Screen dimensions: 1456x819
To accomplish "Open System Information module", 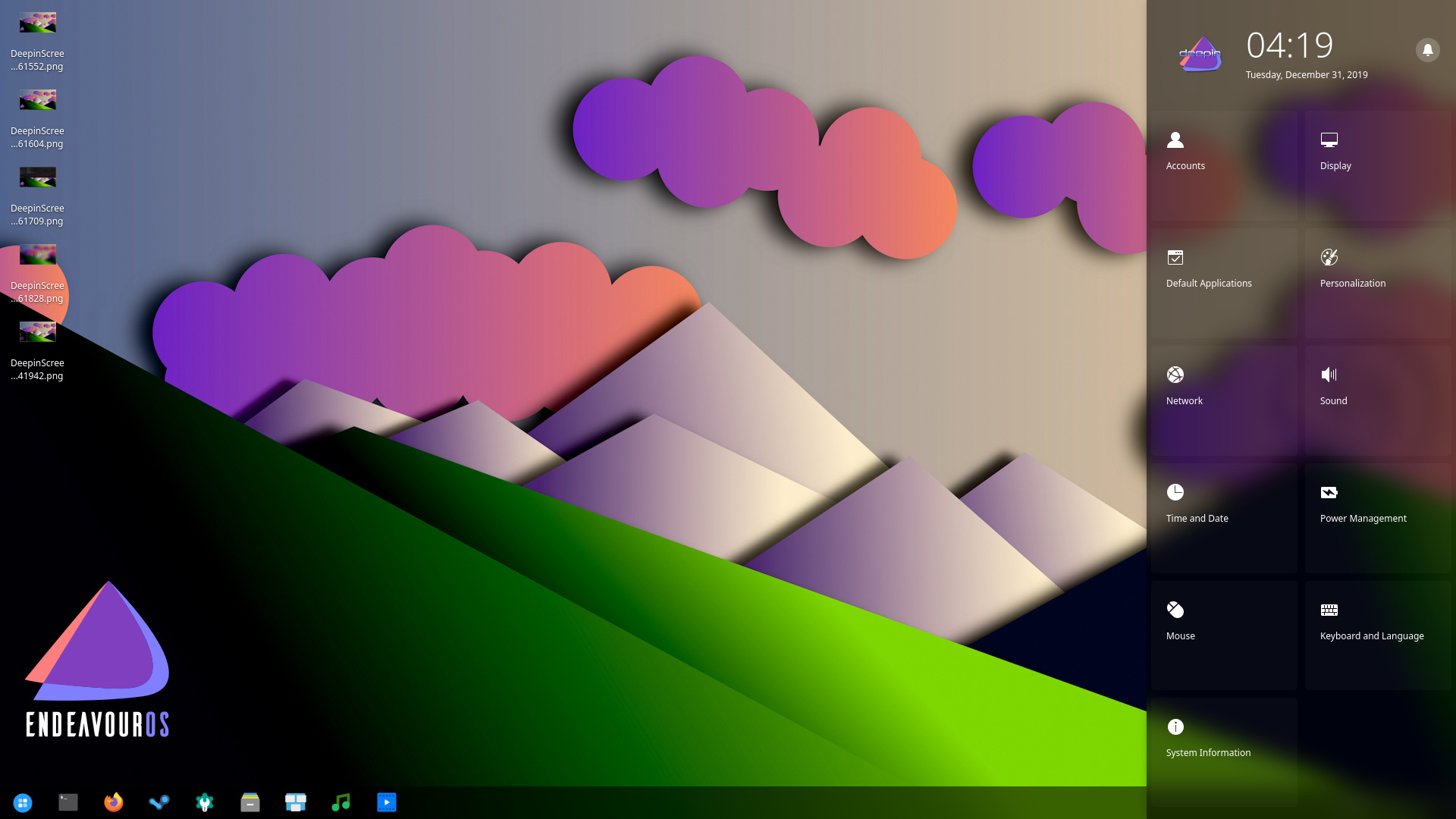I will click(x=1224, y=753).
